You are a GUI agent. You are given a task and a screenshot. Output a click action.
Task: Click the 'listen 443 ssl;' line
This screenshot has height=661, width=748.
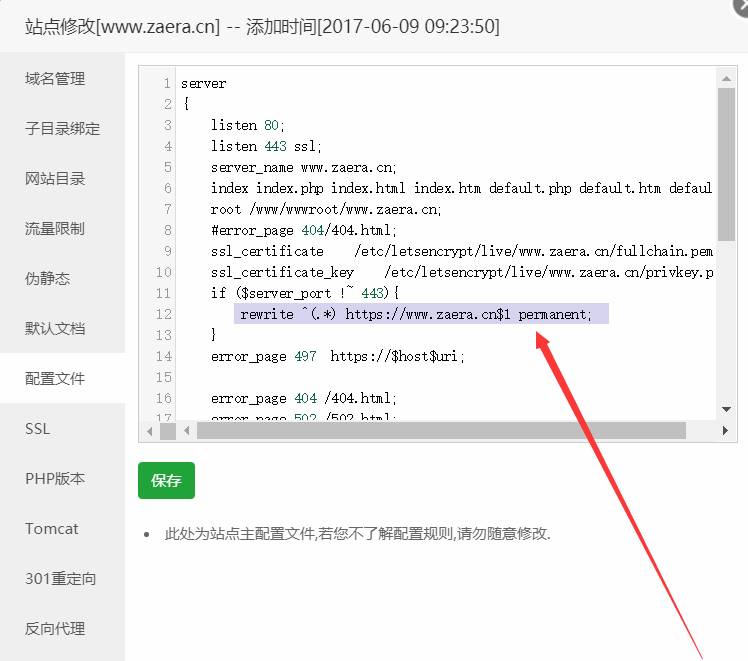point(266,146)
